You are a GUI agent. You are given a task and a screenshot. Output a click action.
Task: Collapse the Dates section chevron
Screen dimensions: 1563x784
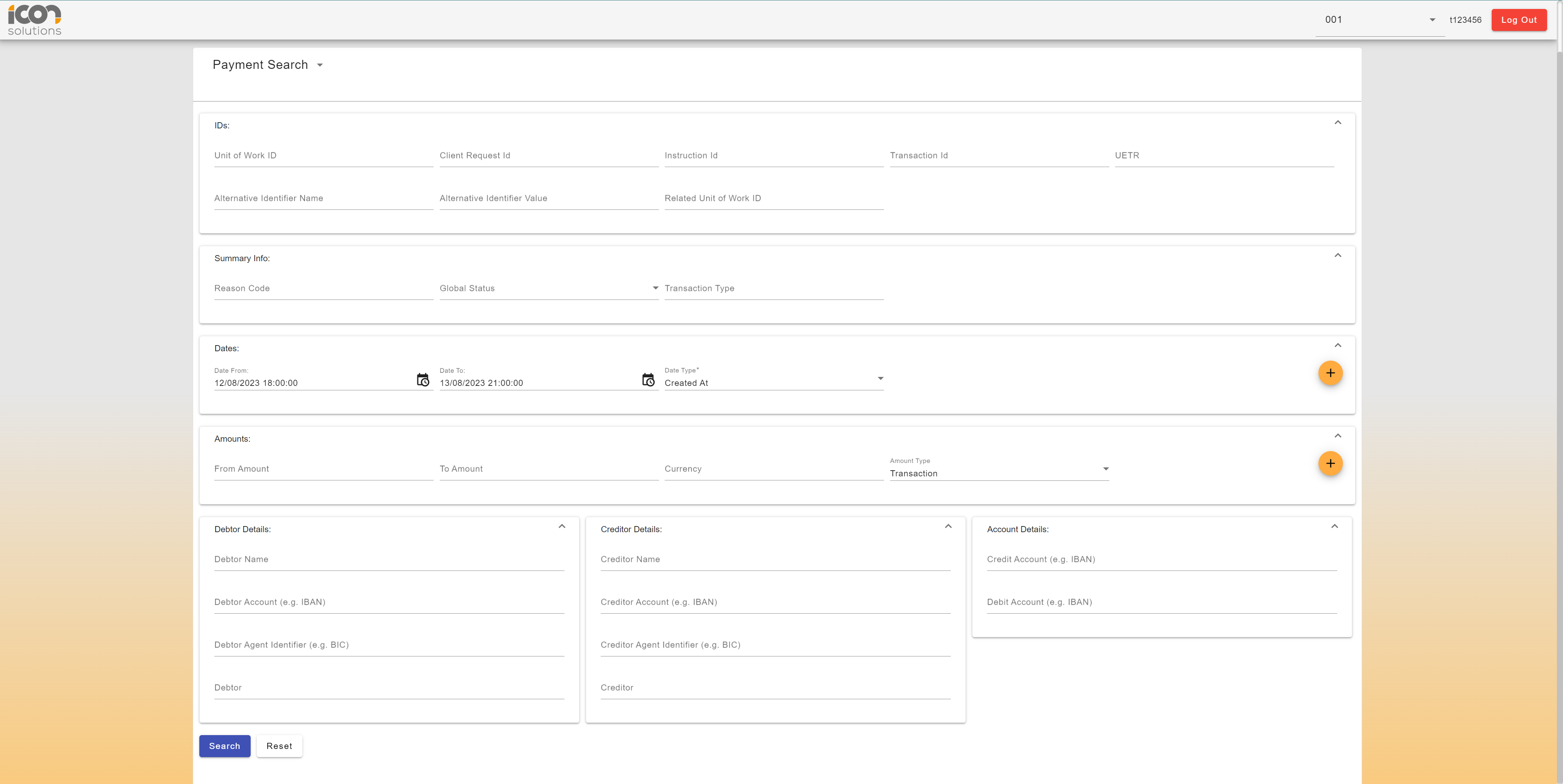[x=1337, y=345]
